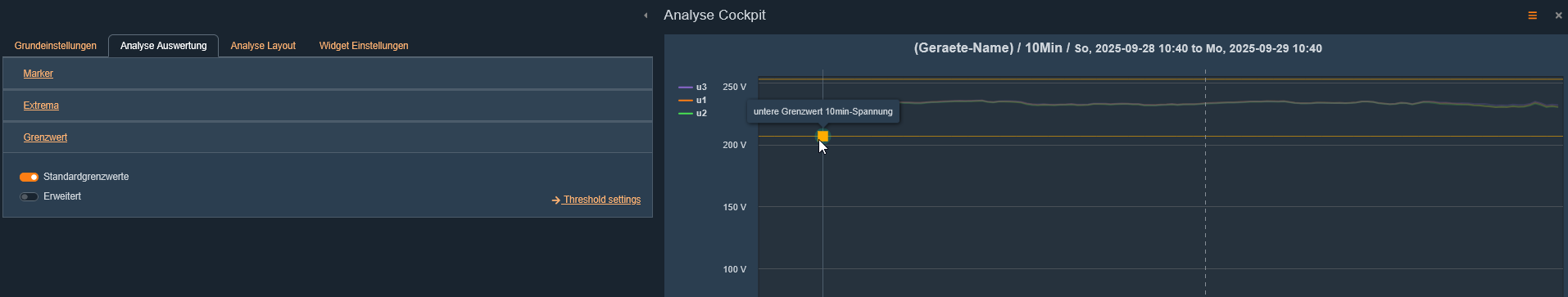Click the chart title (Geraete-Name) / 10Min
This screenshot has height=297, width=1568.
point(1117,48)
